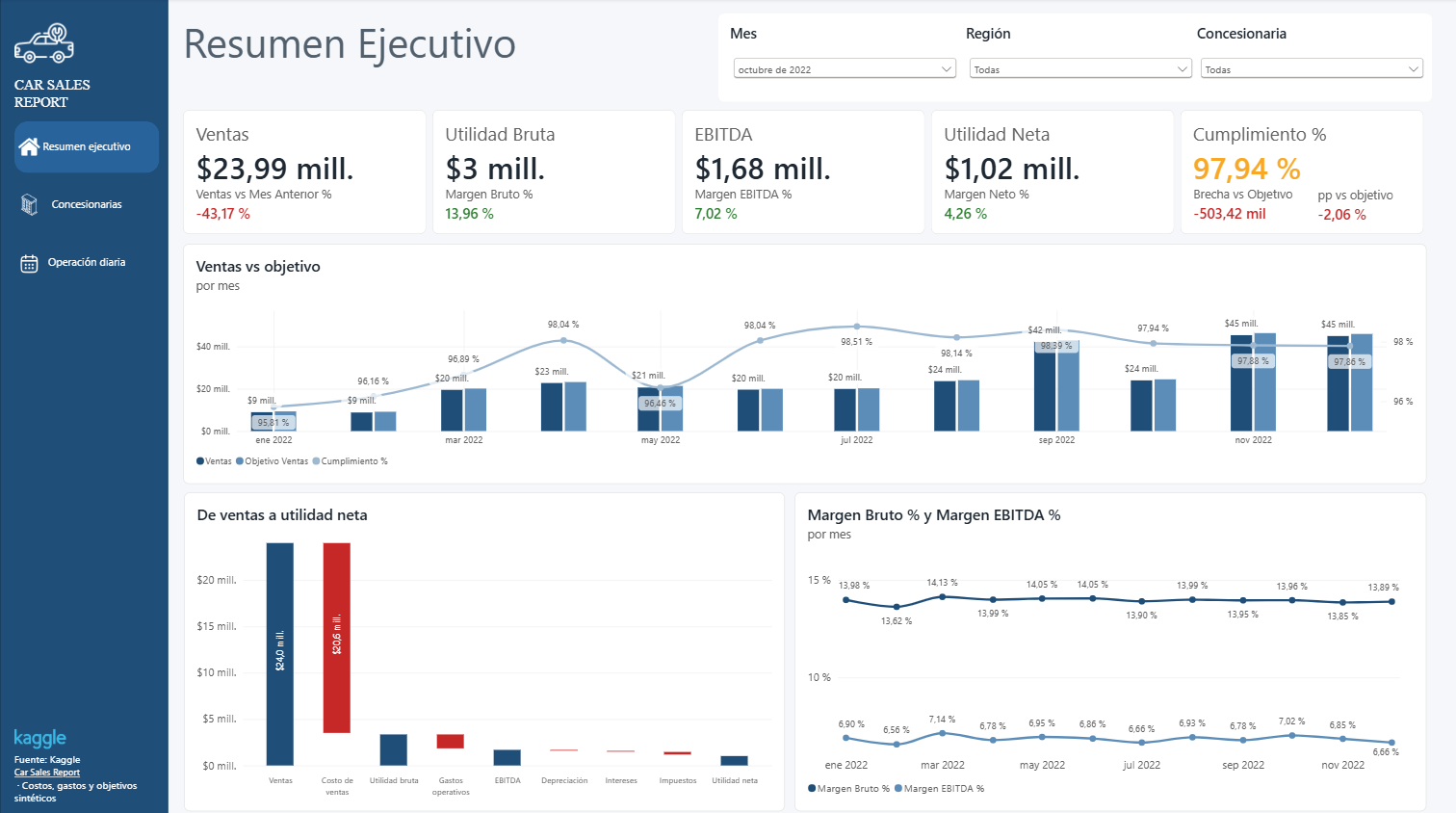Switch to Operación diaria page
Image resolution: width=1456 pixels, height=813 pixels.
coord(87,262)
